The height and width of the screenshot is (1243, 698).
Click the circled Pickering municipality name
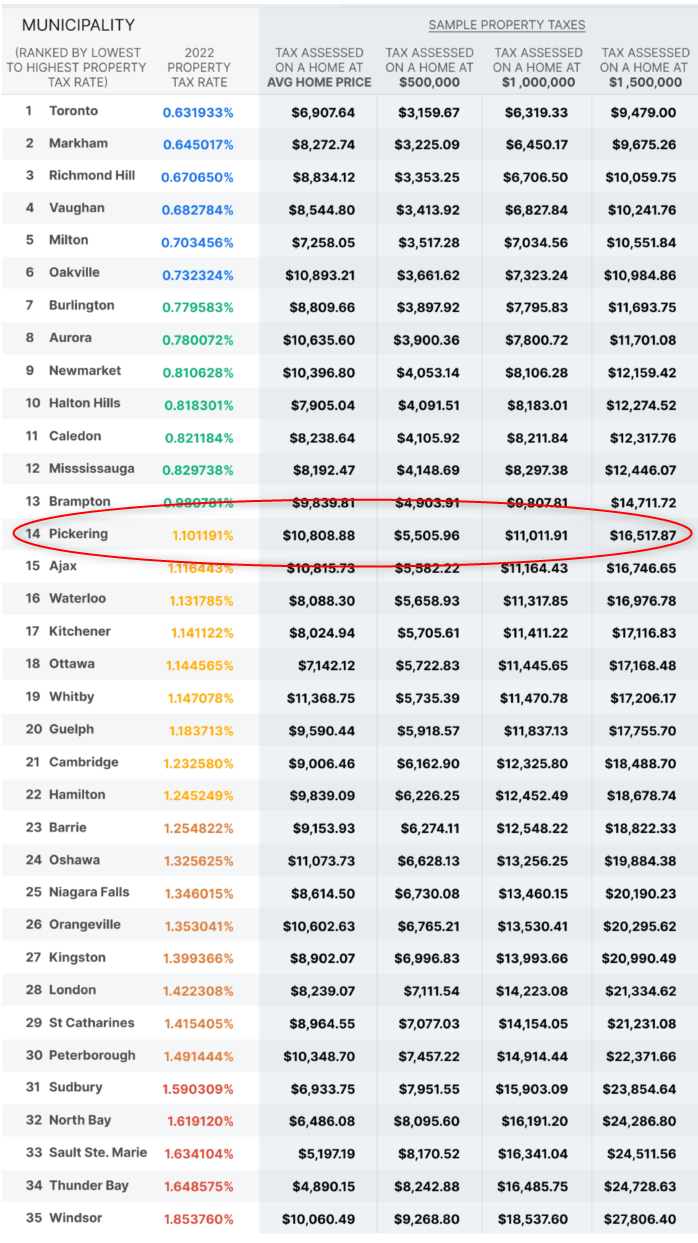point(78,534)
